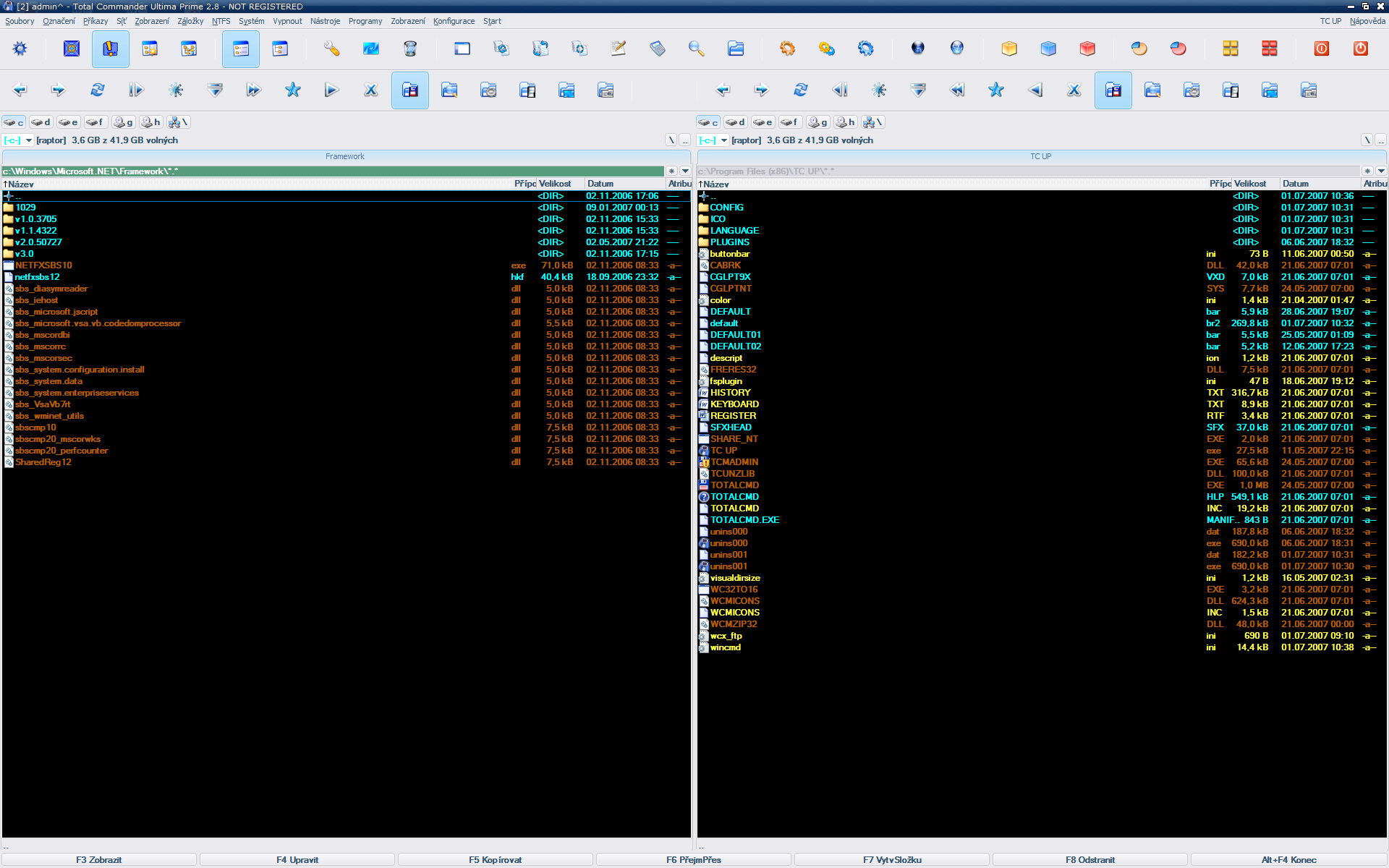Click left panel path bar c:\Windows\Microsoft.NET\Framework
This screenshot has width=1389, height=868.
pos(333,171)
